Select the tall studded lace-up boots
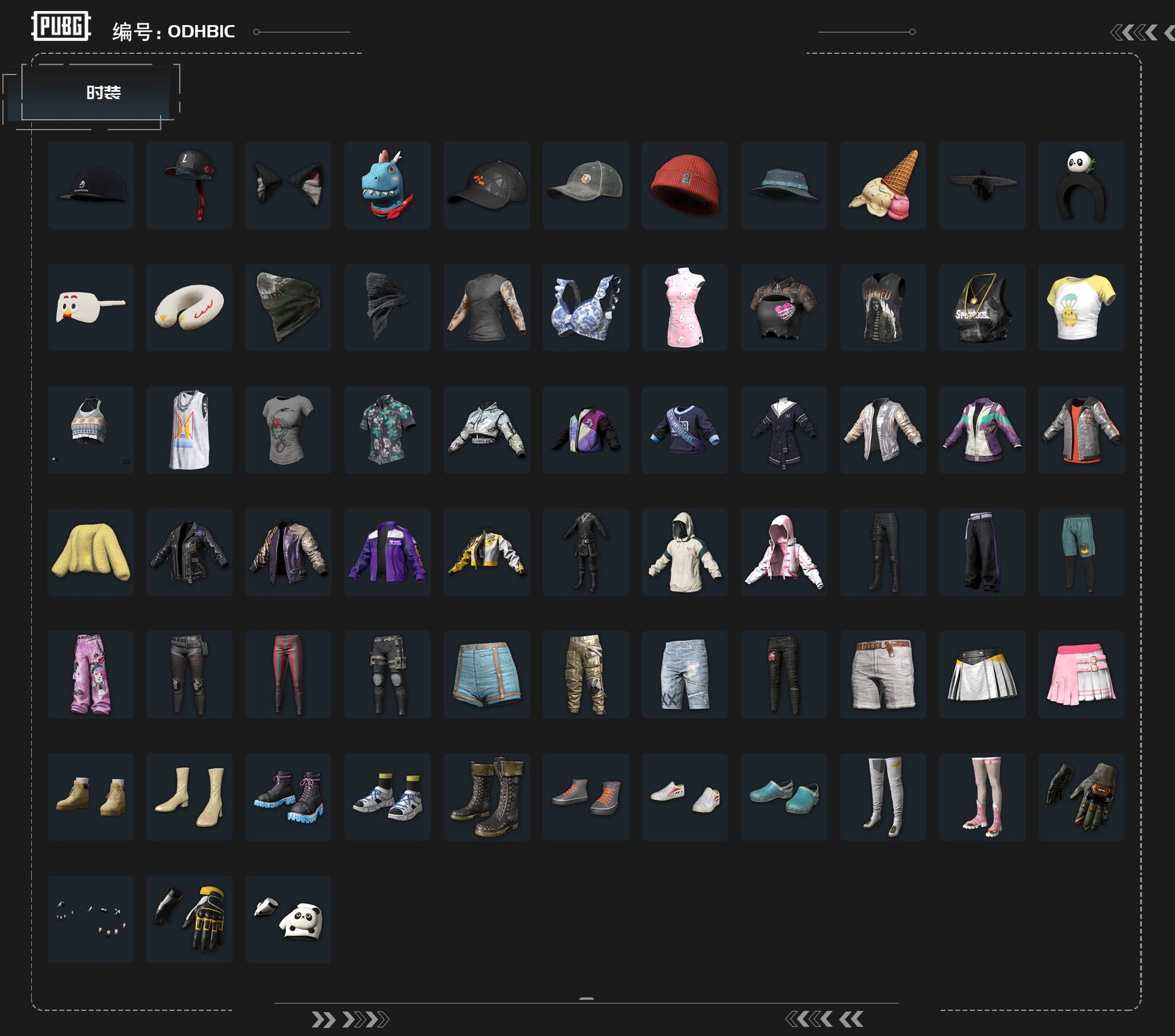The height and width of the screenshot is (1036, 1175). [487, 797]
